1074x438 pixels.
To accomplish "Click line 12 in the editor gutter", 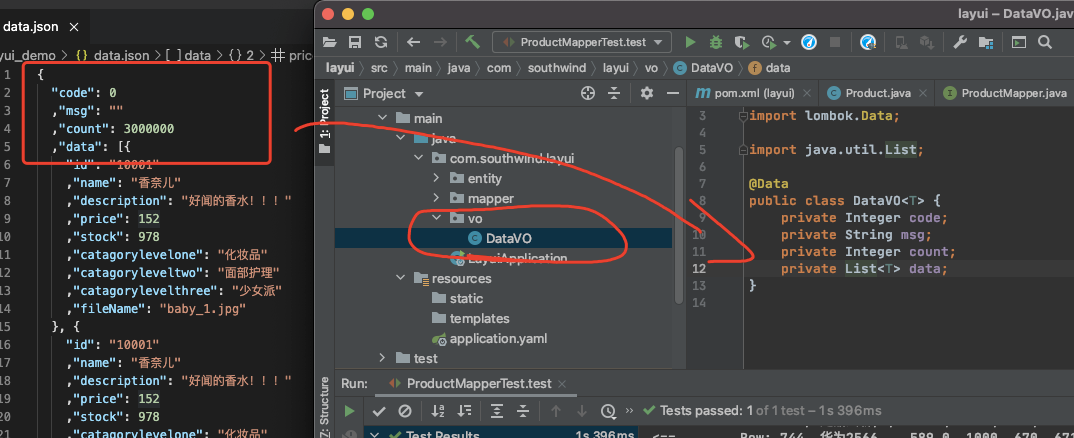I will 698,269.
